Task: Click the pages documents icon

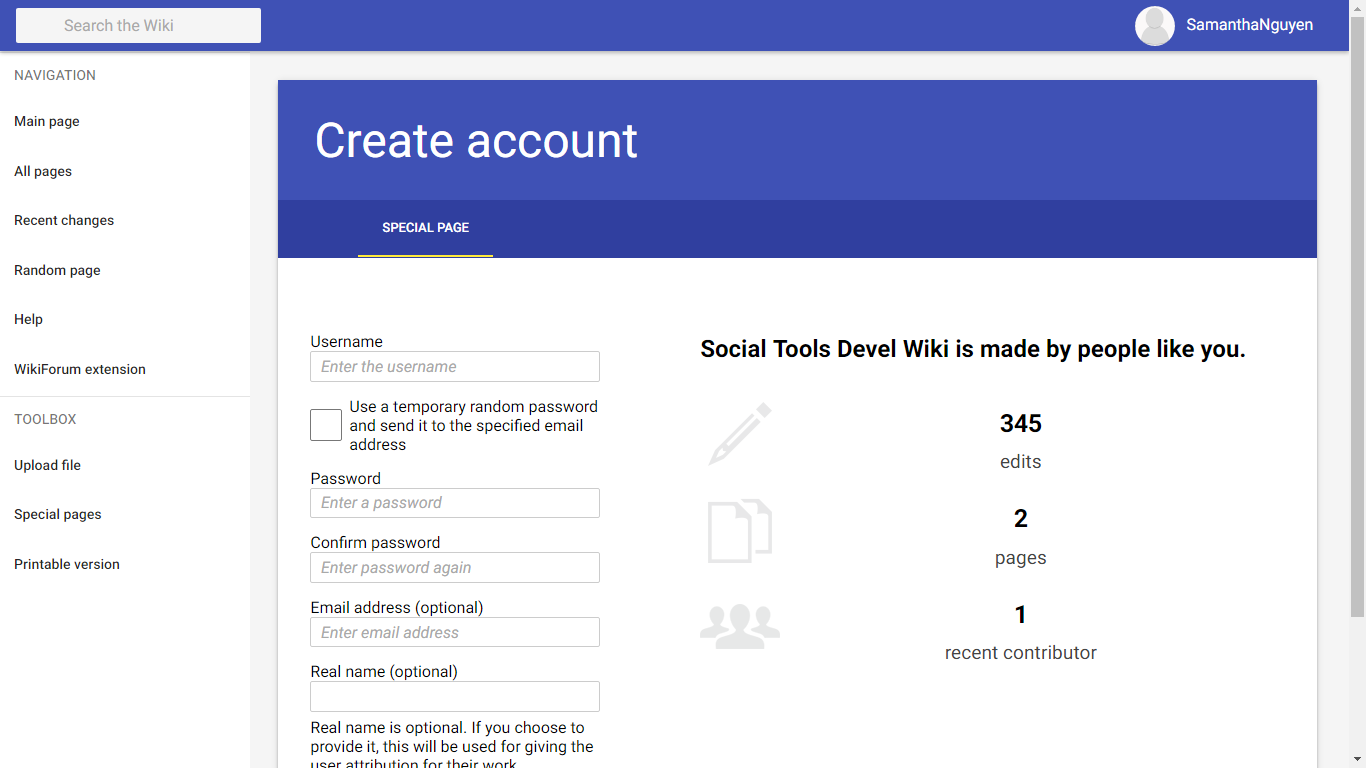Action: (740, 531)
